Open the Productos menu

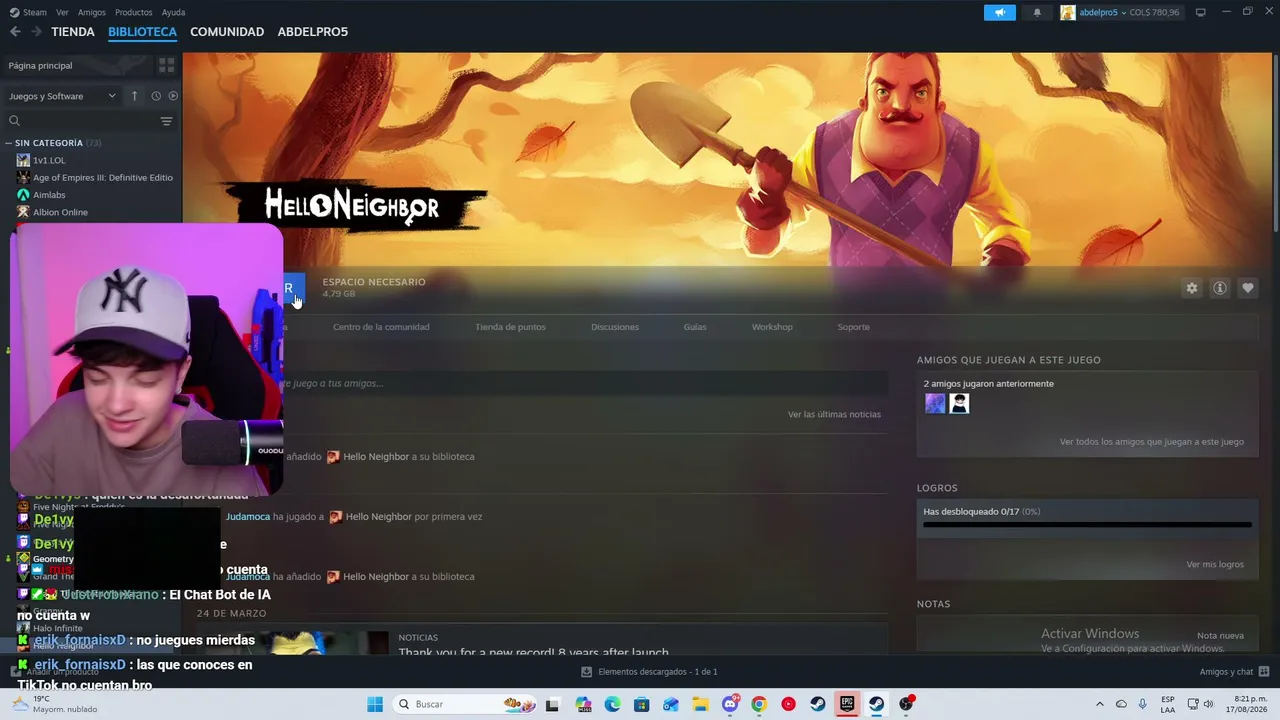(134, 12)
